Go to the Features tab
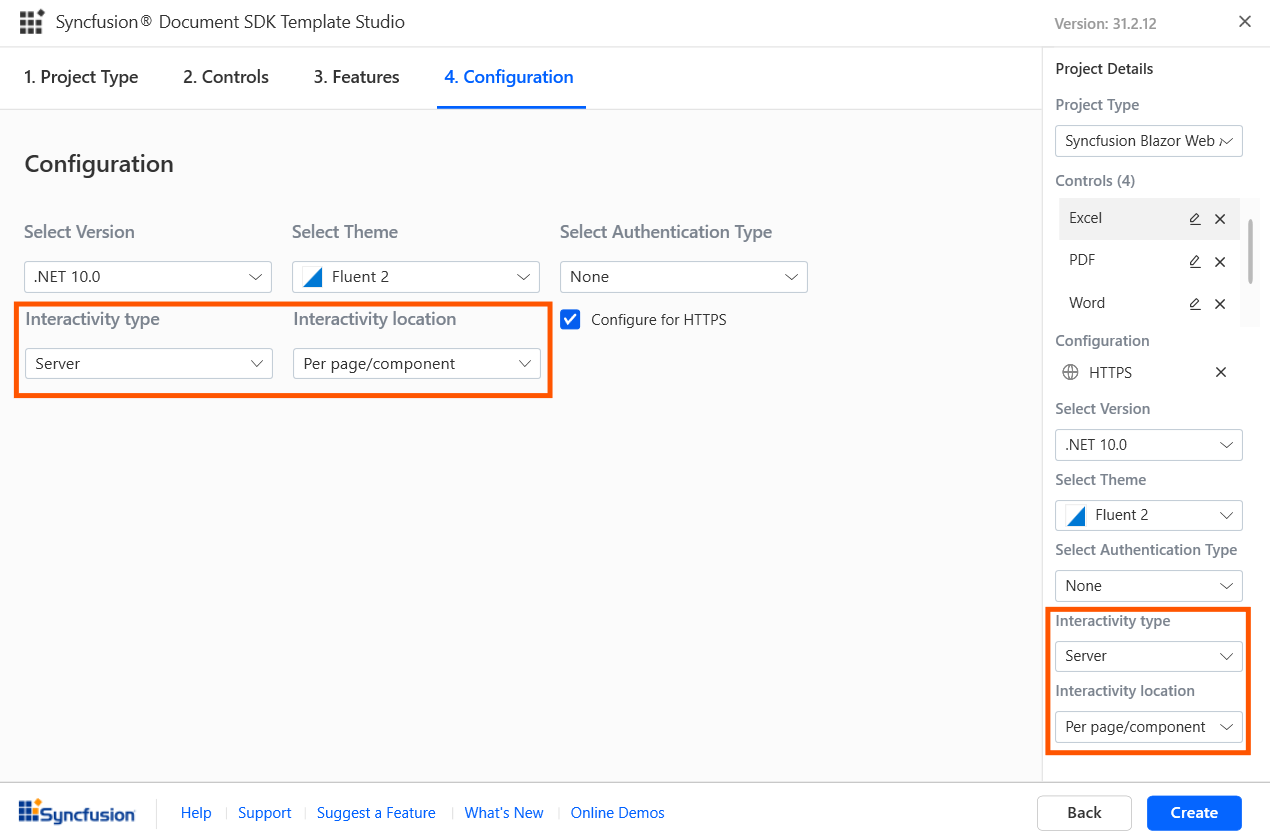 (355, 77)
